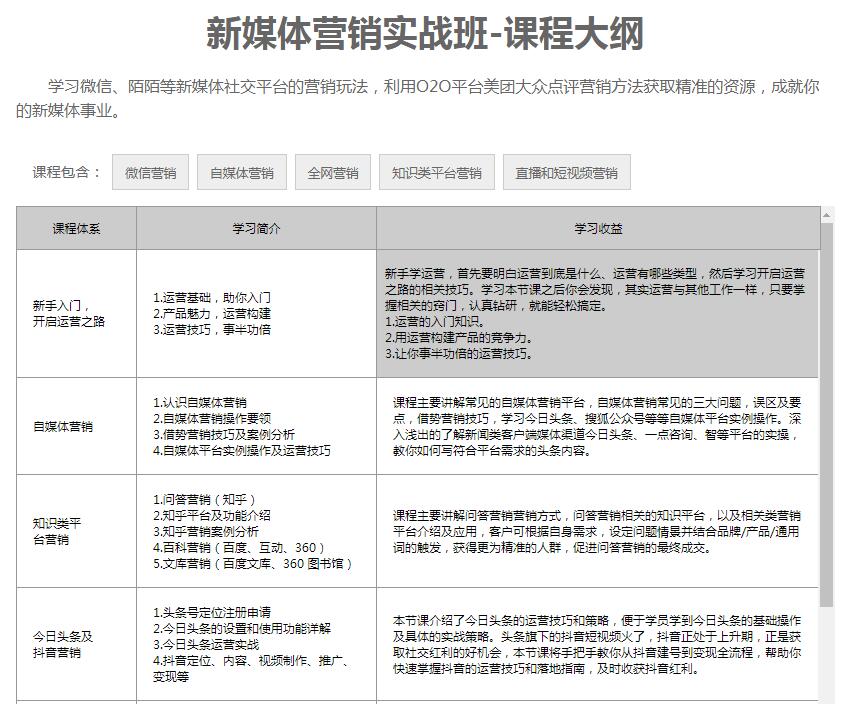
Task: Select the 微信营销 course tag
Action: click(x=150, y=172)
